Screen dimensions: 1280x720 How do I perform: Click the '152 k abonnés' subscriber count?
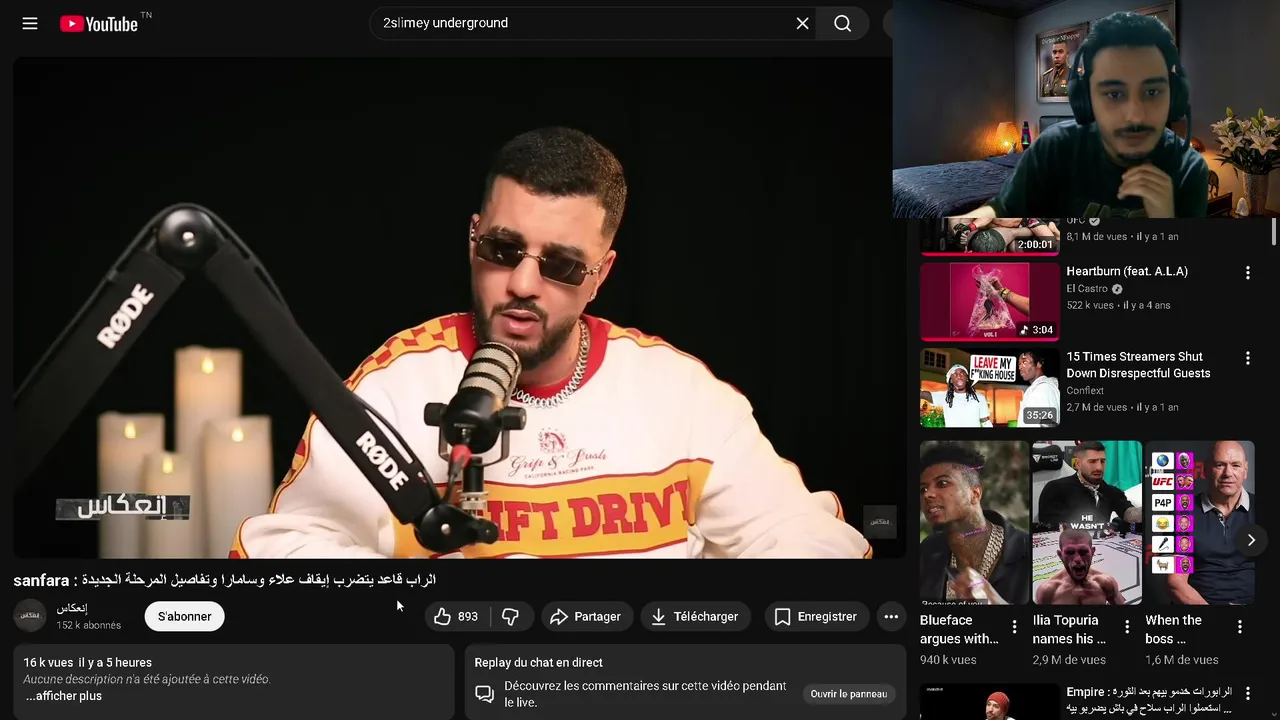tap(89, 625)
